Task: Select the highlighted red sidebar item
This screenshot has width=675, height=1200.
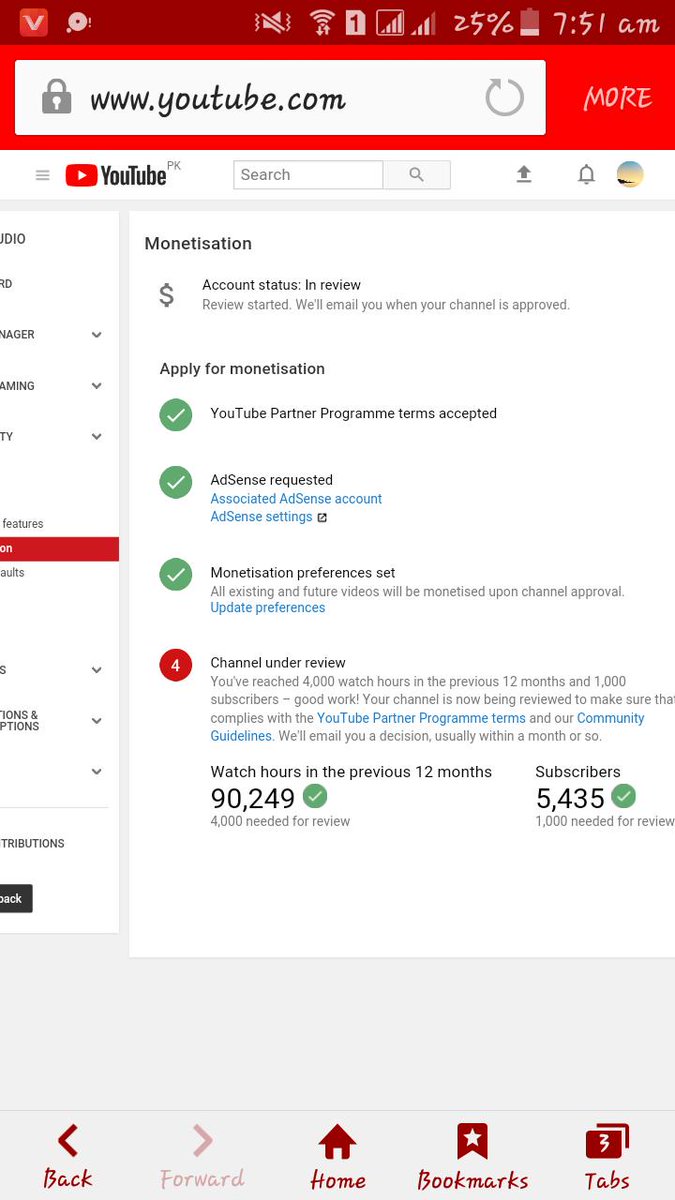Action: pos(59,549)
